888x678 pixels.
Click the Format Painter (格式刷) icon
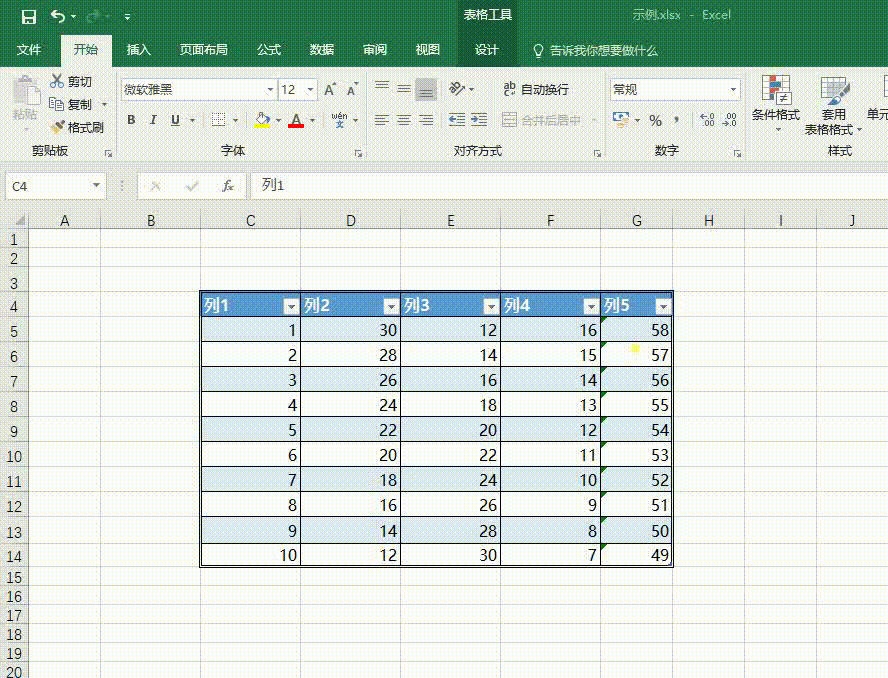[58, 128]
